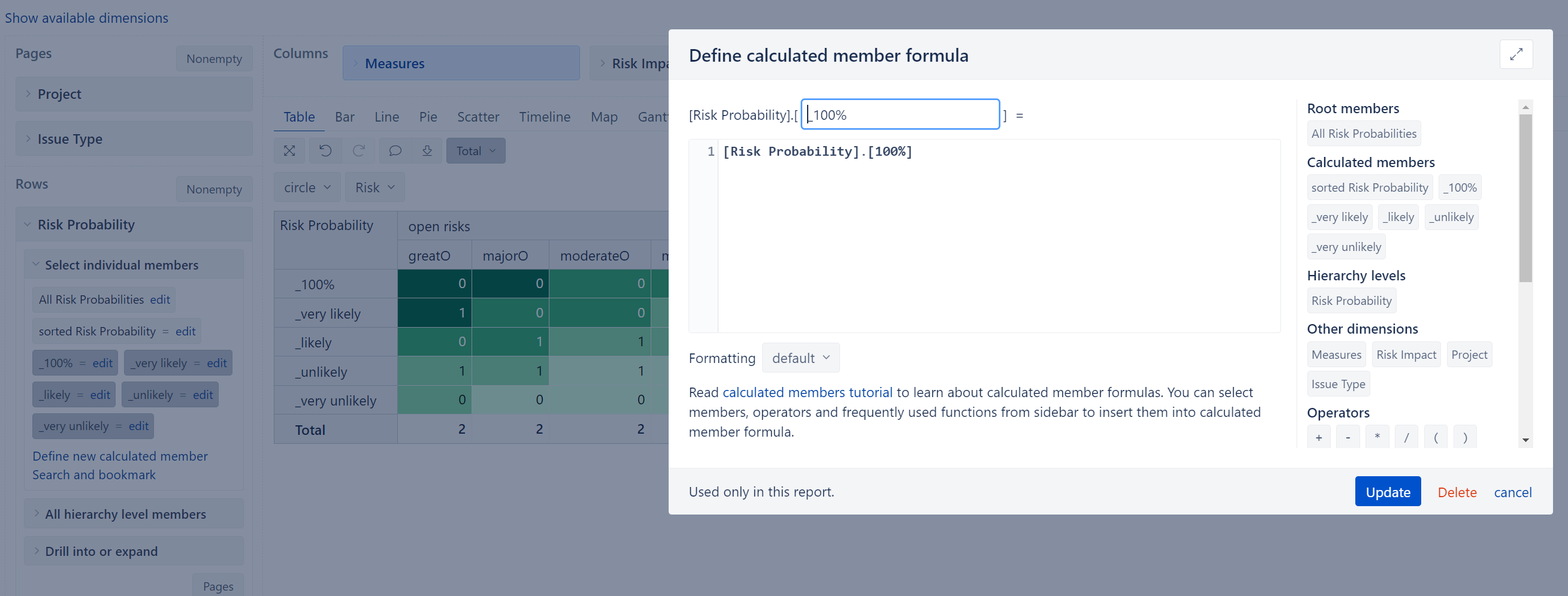Click cancel in the formula dialog
Screen dimensions: 1568x596
1513,492
